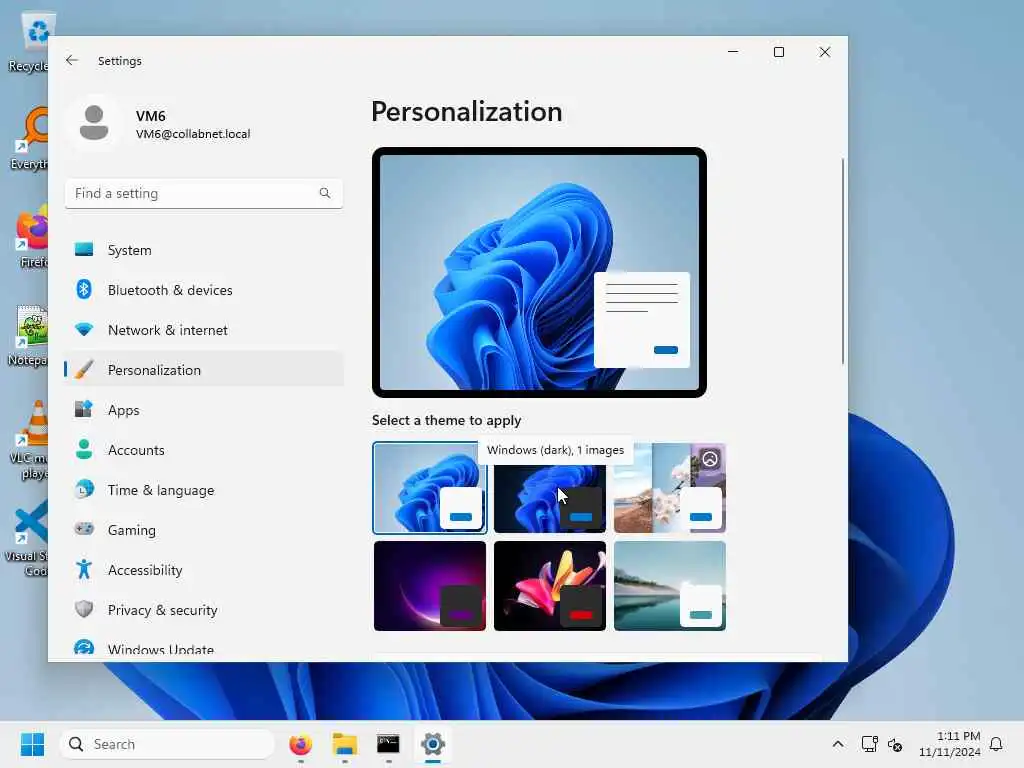Image resolution: width=1024 pixels, height=768 pixels.
Task: Open the System settings category
Action: pos(204,249)
